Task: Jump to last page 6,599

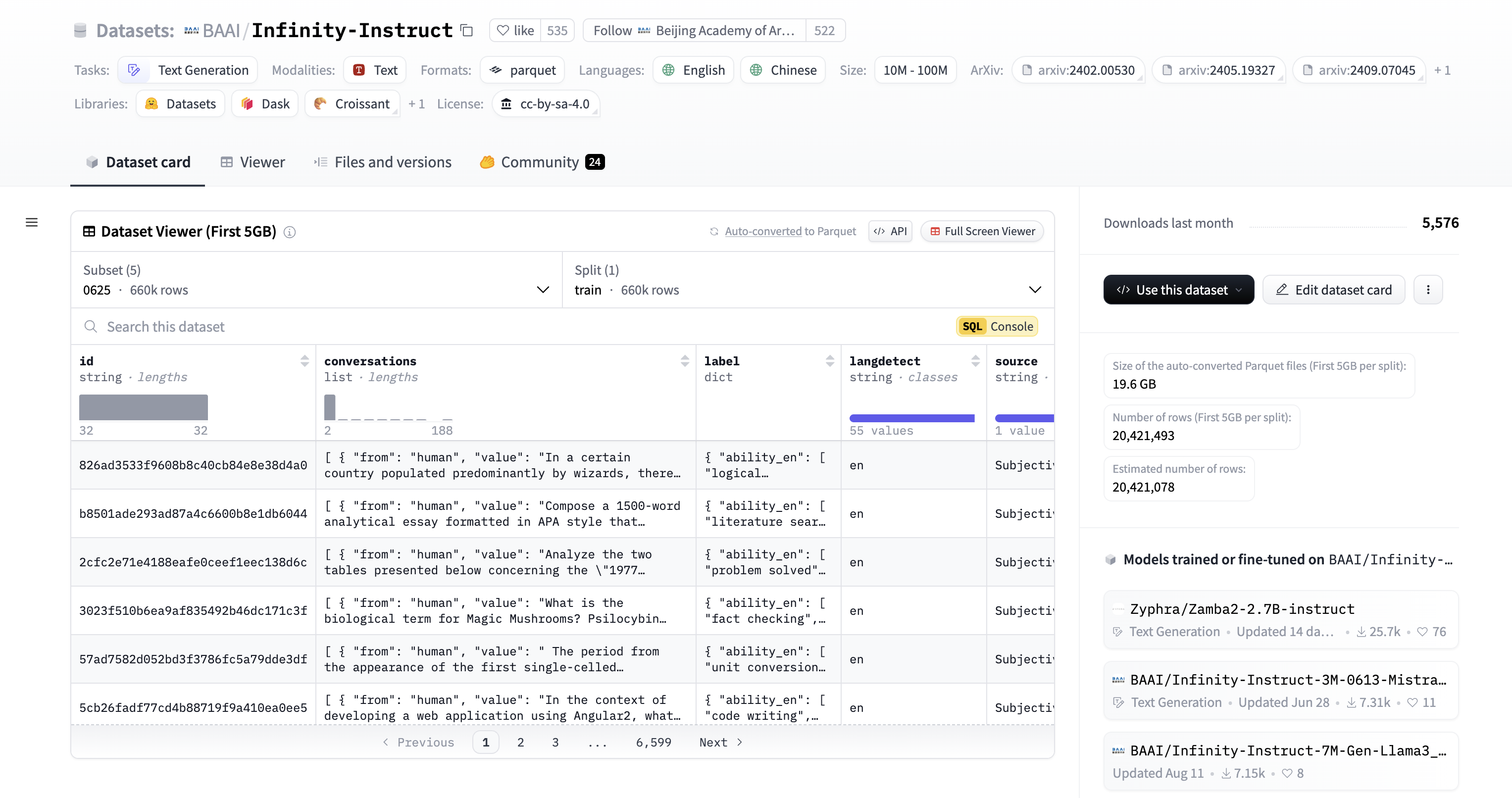Action: [x=654, y=742]
